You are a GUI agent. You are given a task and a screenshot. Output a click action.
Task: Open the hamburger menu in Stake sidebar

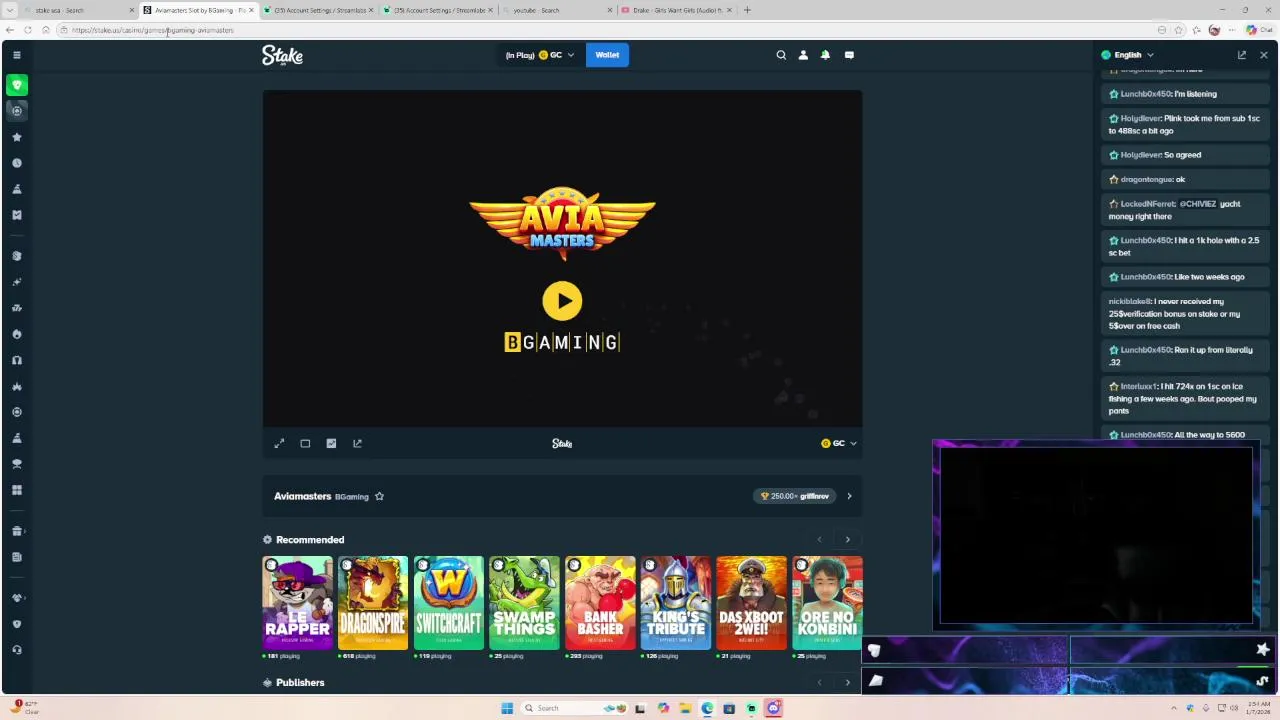tap(16, 55)
